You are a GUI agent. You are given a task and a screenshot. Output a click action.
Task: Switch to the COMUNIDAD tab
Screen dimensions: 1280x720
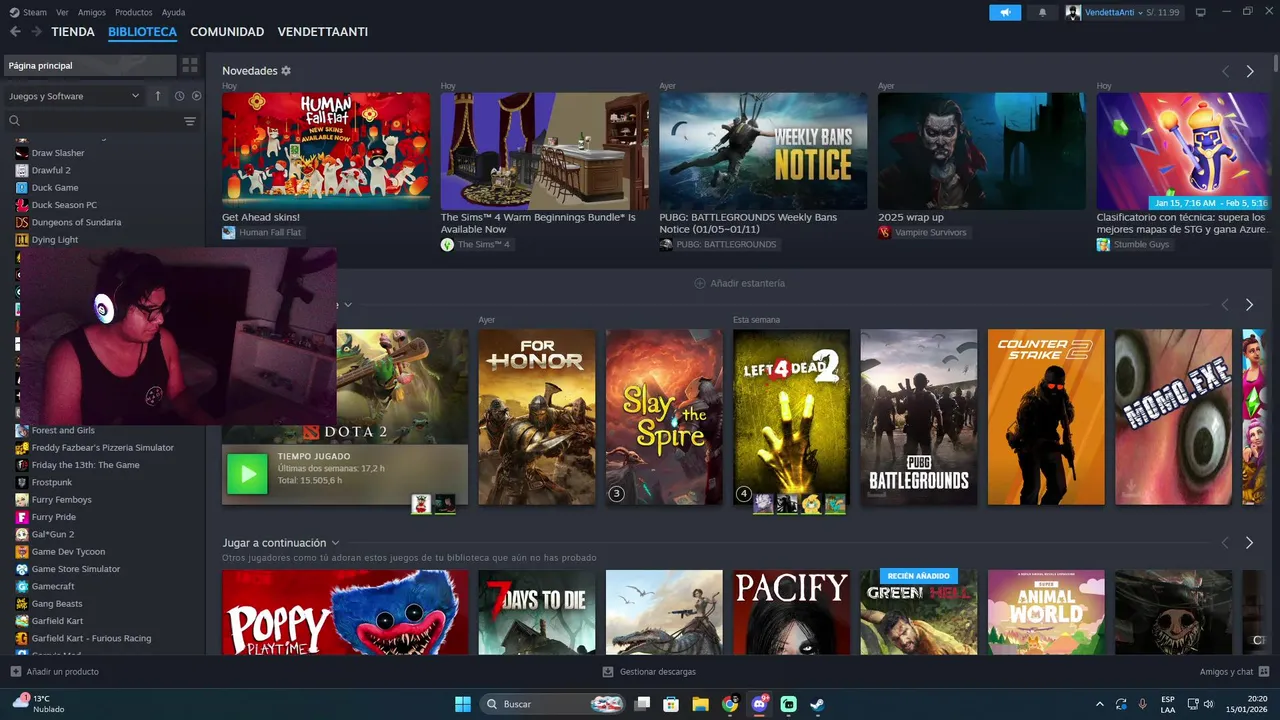click(227, 32)
